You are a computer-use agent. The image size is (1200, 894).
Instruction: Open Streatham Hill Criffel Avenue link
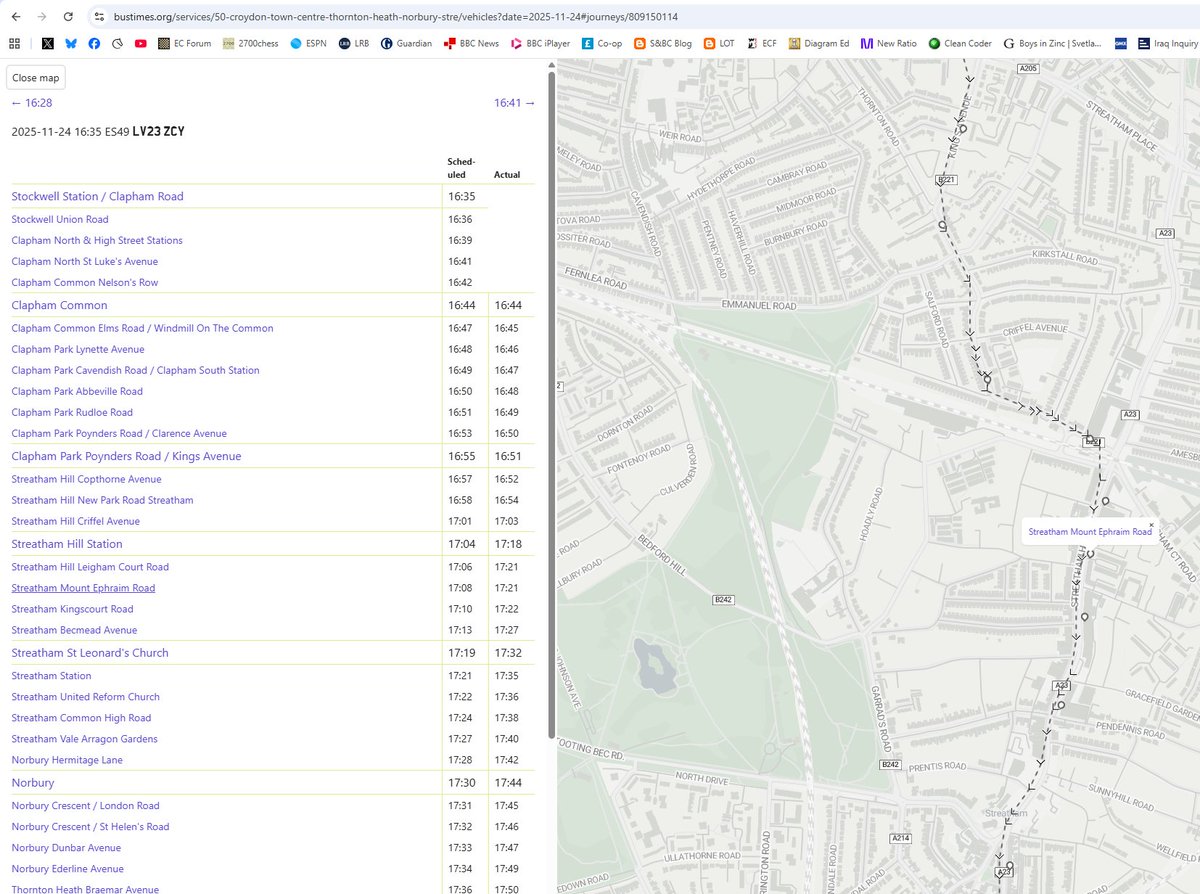coord(75,521)
